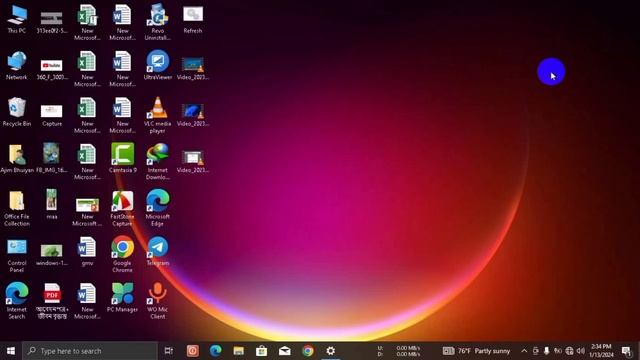Click the Type here to search box
This screenshot has width=640, height=360.
(x=90, y=351)
